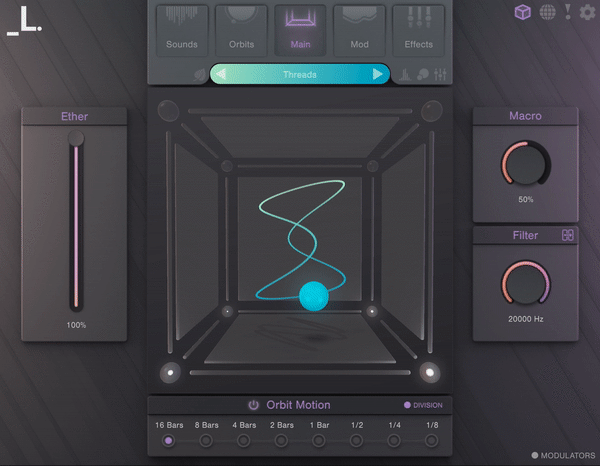Click the exclamation mark alert icon
The image size is (600, 466).
click(568, 12)
